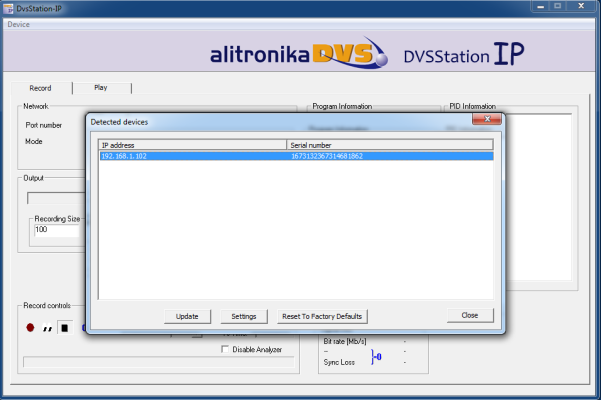Open the Device menu
Screen dimensions: 601x400
click(19, 24)
